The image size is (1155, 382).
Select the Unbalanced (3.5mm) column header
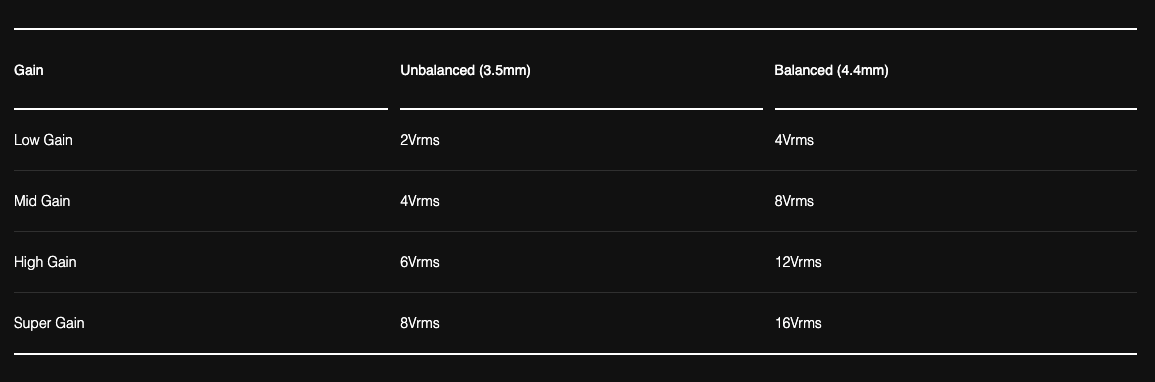point(465,71)
